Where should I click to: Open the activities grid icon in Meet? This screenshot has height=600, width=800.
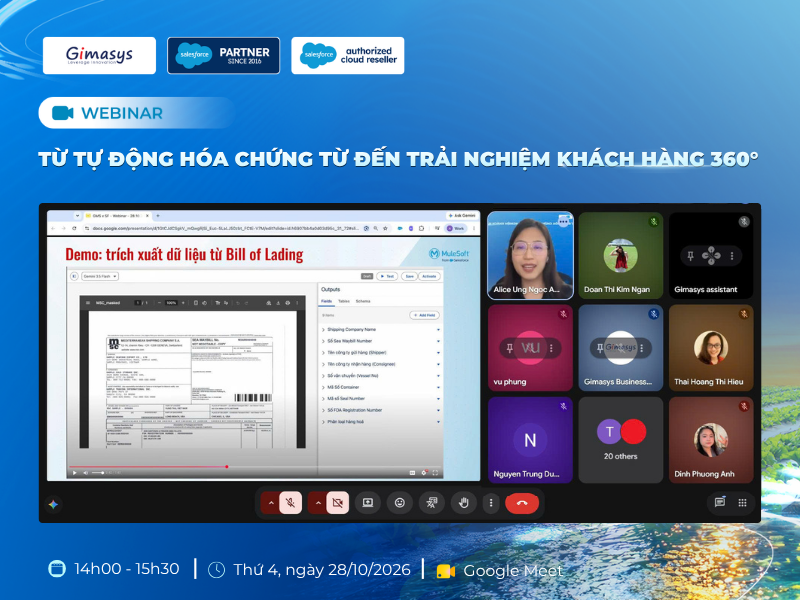pos(742,503)
